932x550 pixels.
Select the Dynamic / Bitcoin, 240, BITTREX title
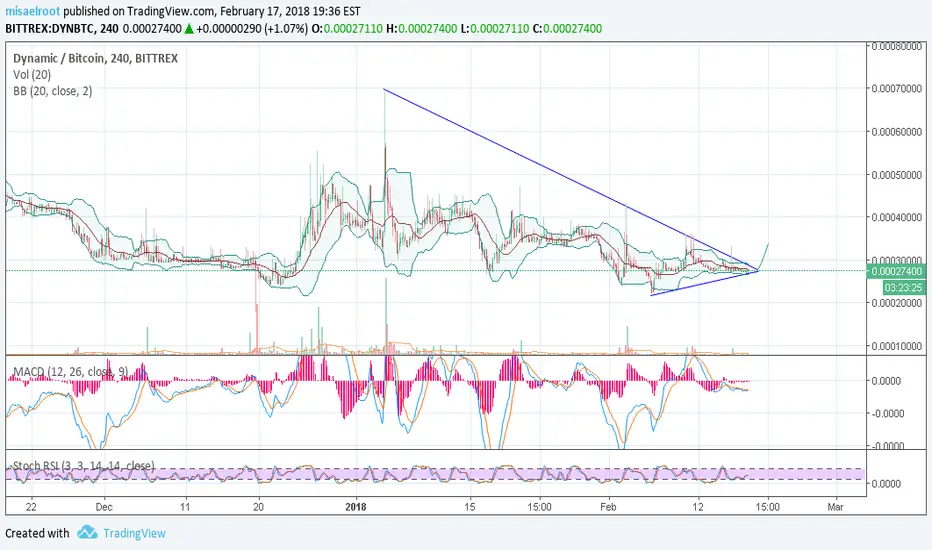click(x=95, y=58)
